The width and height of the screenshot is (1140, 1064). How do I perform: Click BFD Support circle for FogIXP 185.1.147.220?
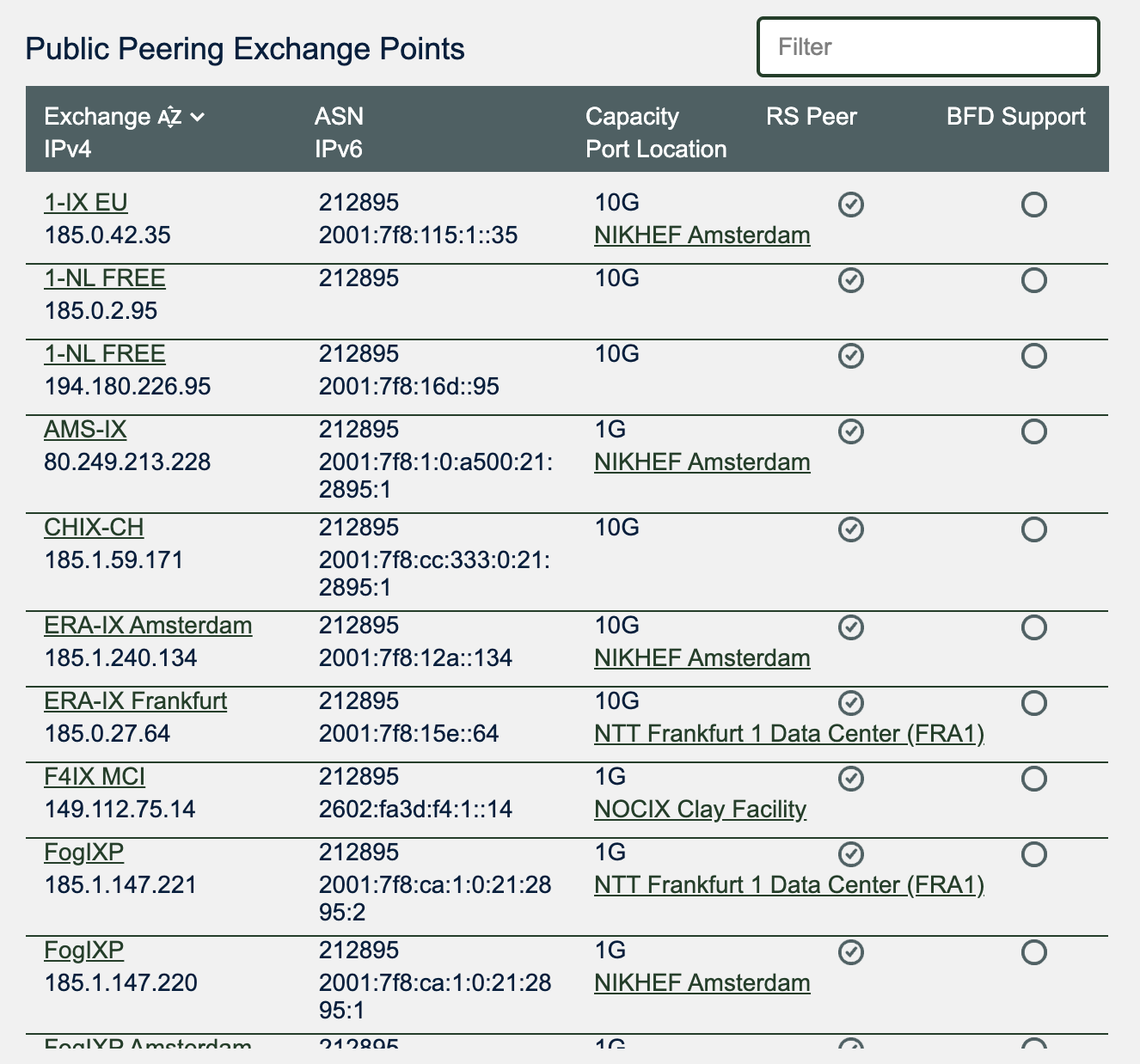pyautogui.click(x=1033, y=952)
